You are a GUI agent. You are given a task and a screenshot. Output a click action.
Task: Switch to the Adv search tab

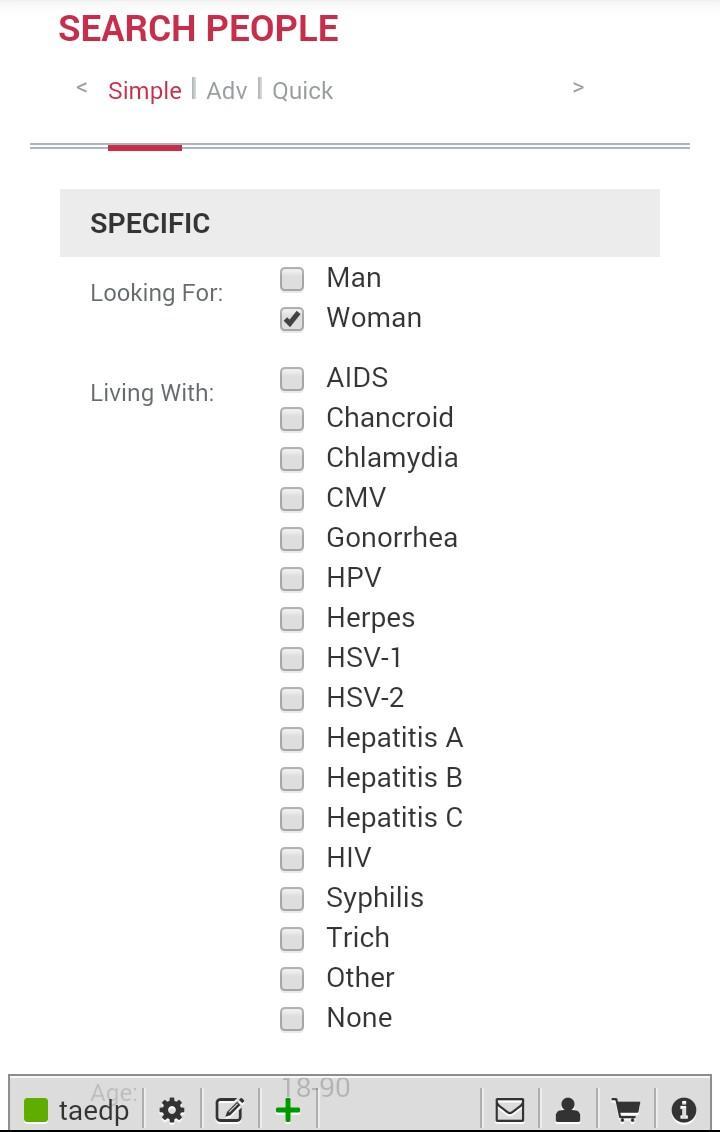[227, 91]
